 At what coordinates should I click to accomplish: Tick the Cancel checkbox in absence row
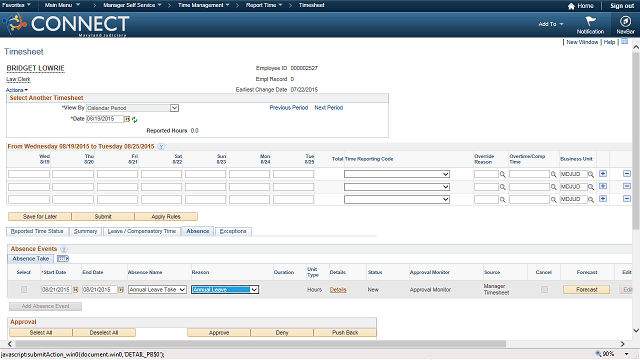pos(544,289)
